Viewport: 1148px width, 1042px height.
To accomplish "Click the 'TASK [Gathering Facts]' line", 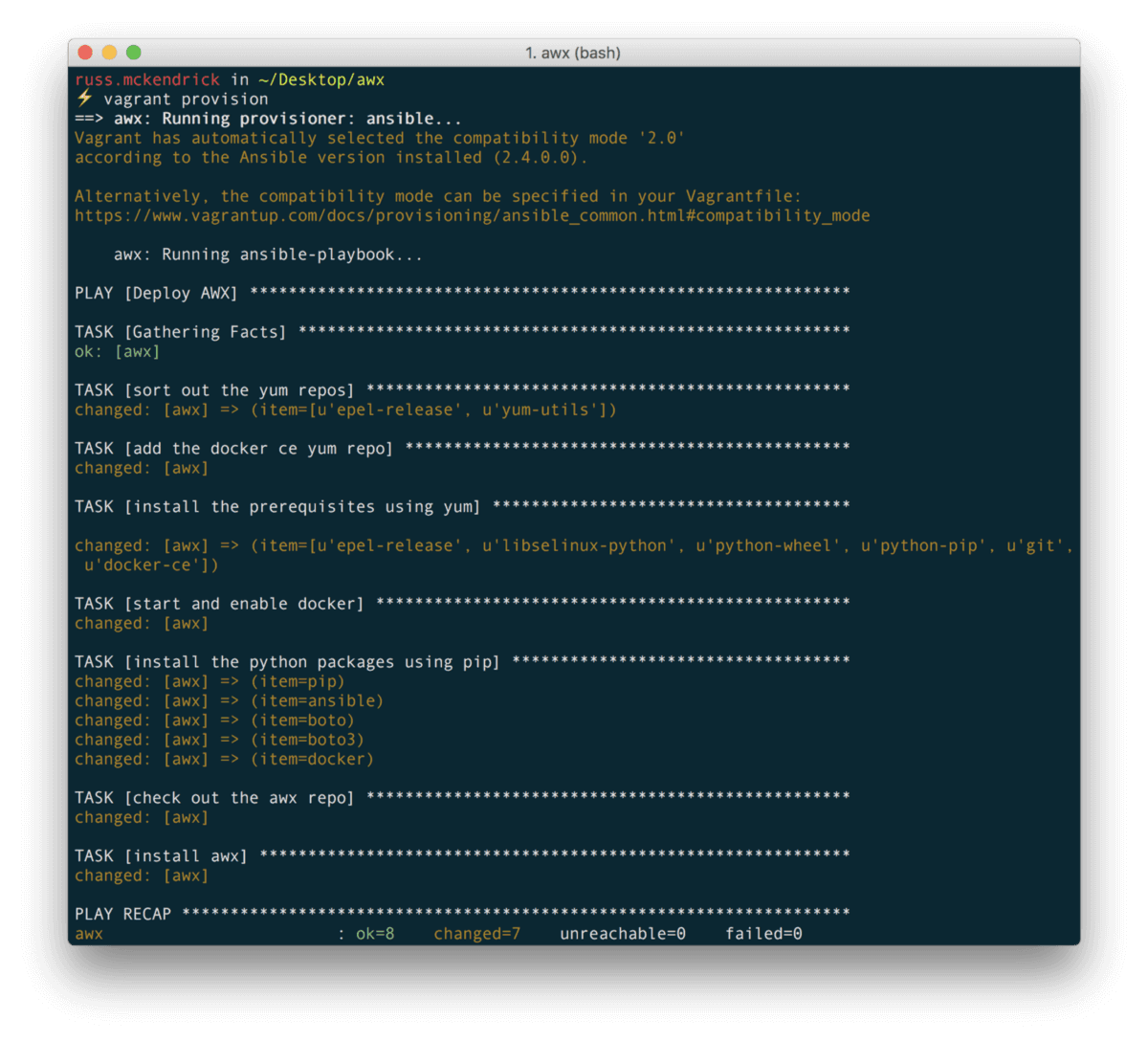I will [180, 332].
